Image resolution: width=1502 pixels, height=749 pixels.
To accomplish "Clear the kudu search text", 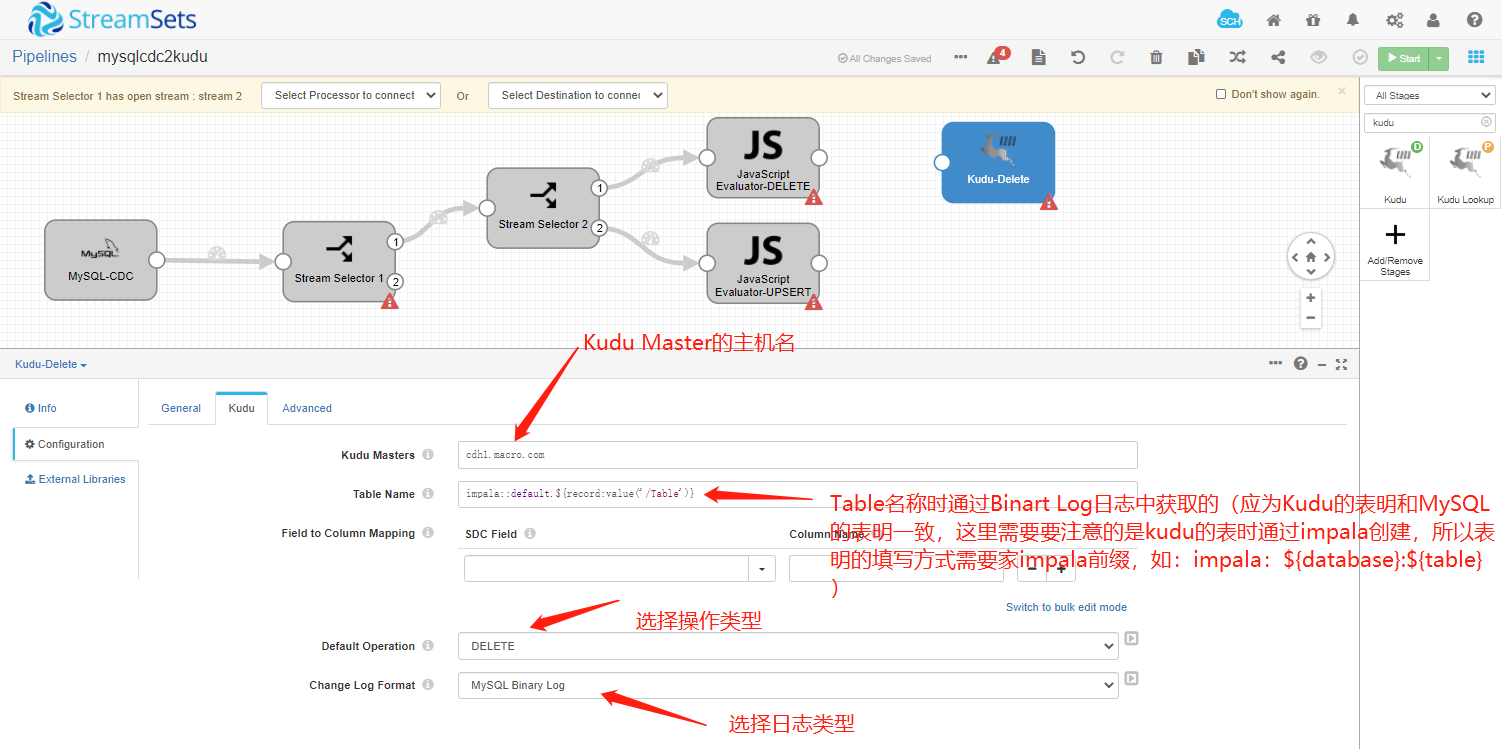I will tap(1486, 122).
